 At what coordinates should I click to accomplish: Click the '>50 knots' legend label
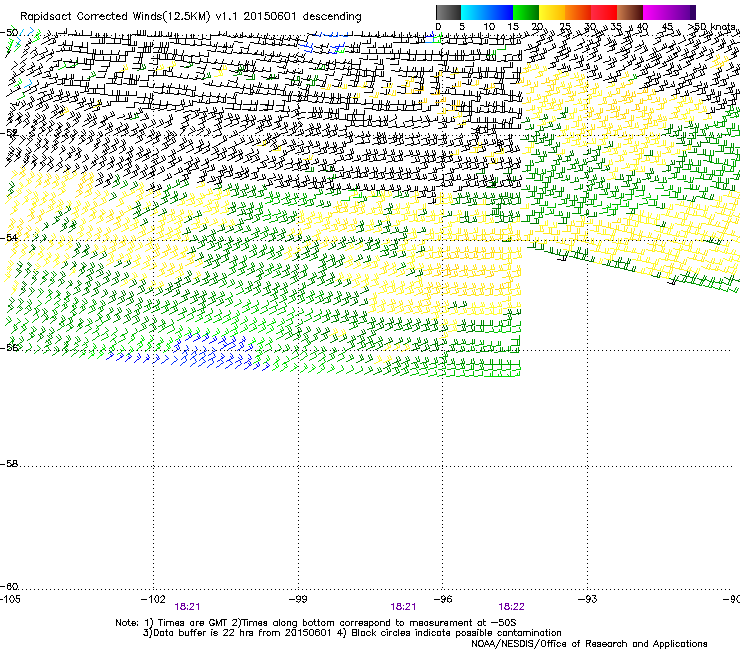coord(711,27)
